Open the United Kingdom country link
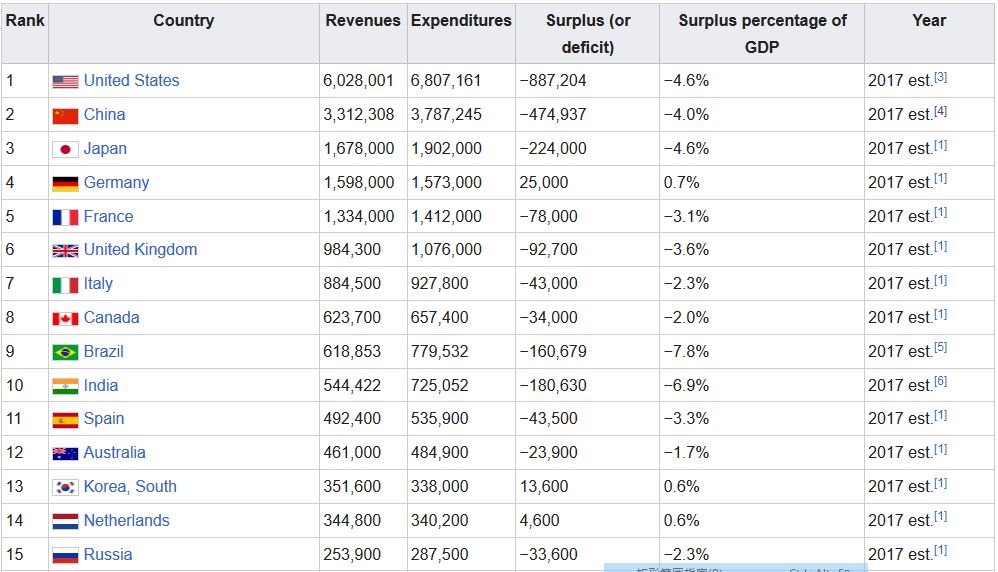The width and height of the screenshot is (998, 572). (x=140, y=249)
